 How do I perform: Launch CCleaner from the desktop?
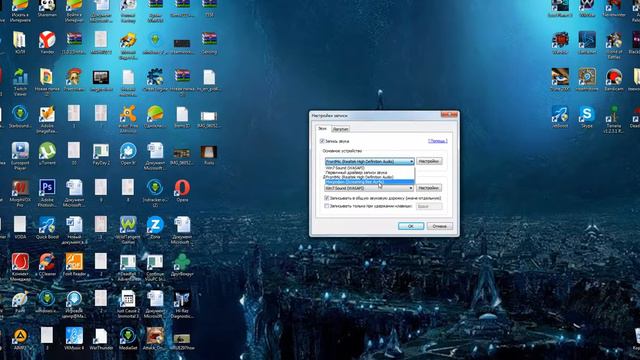(x=47, y=262)
